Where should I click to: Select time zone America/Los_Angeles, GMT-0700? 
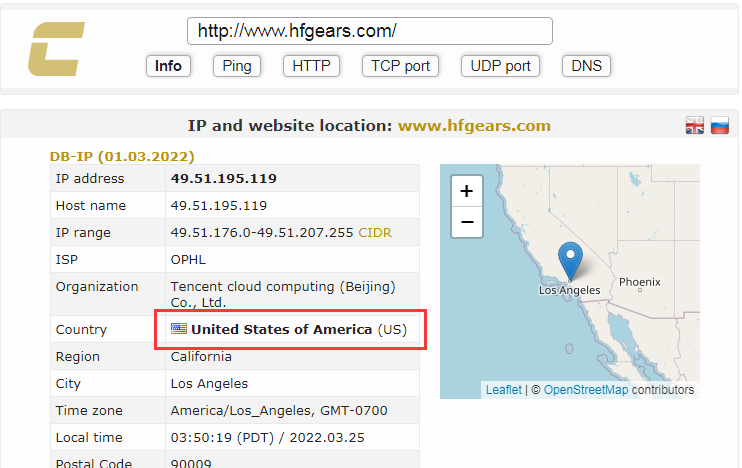coord(279,410)
